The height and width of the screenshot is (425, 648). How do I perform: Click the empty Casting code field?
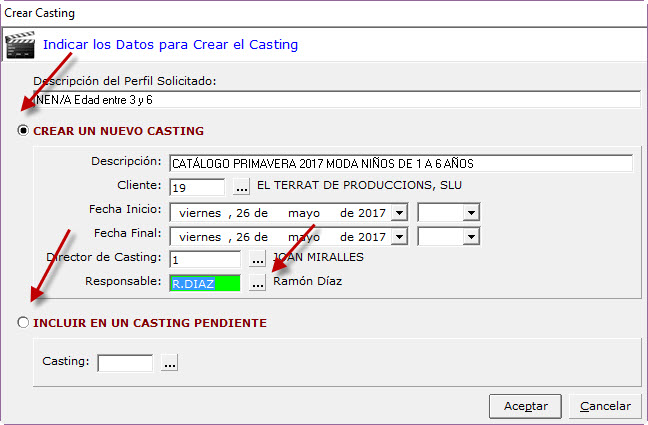pyautogui.click(x=125, y=363)
